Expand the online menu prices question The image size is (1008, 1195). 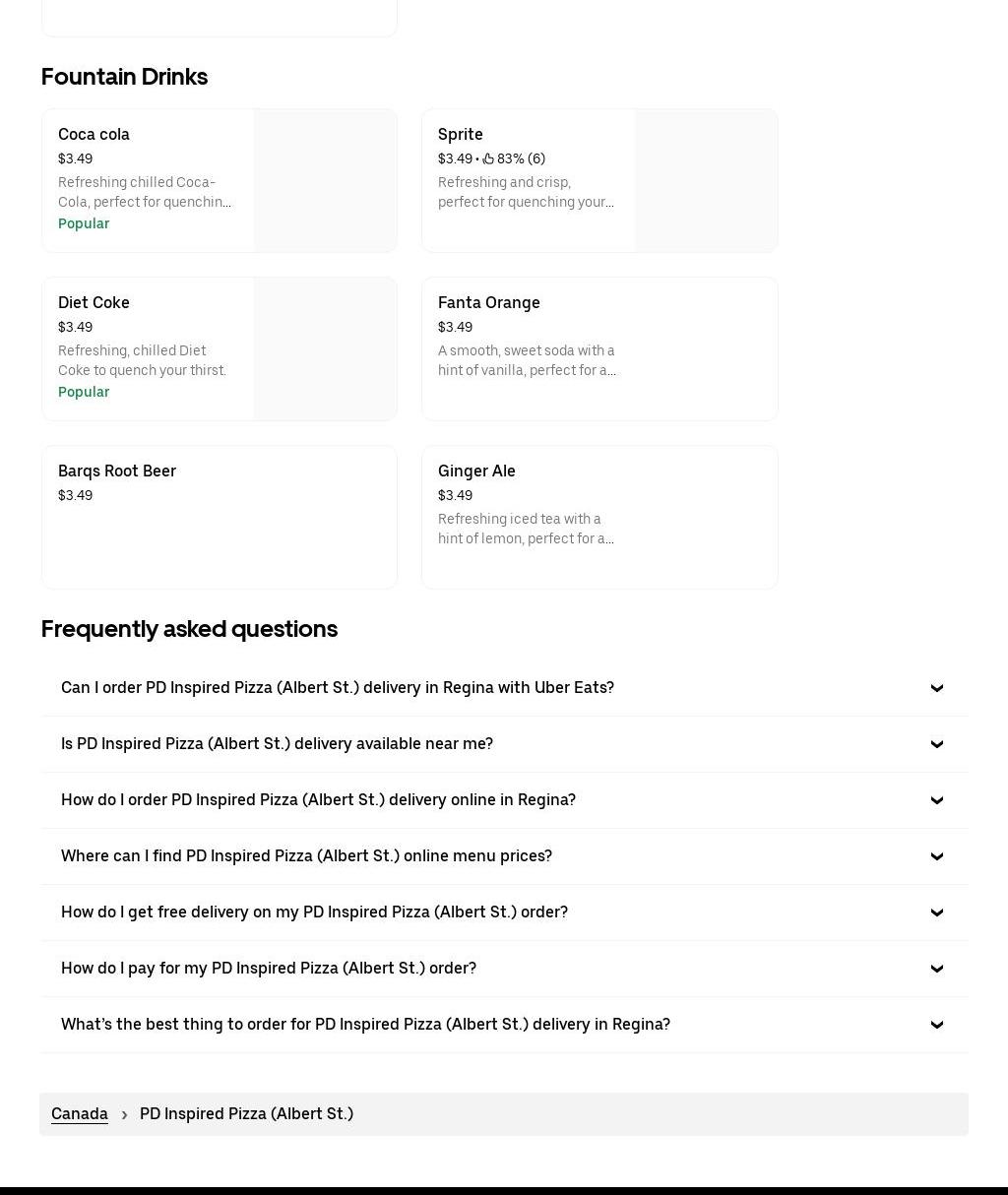point(504,856)
